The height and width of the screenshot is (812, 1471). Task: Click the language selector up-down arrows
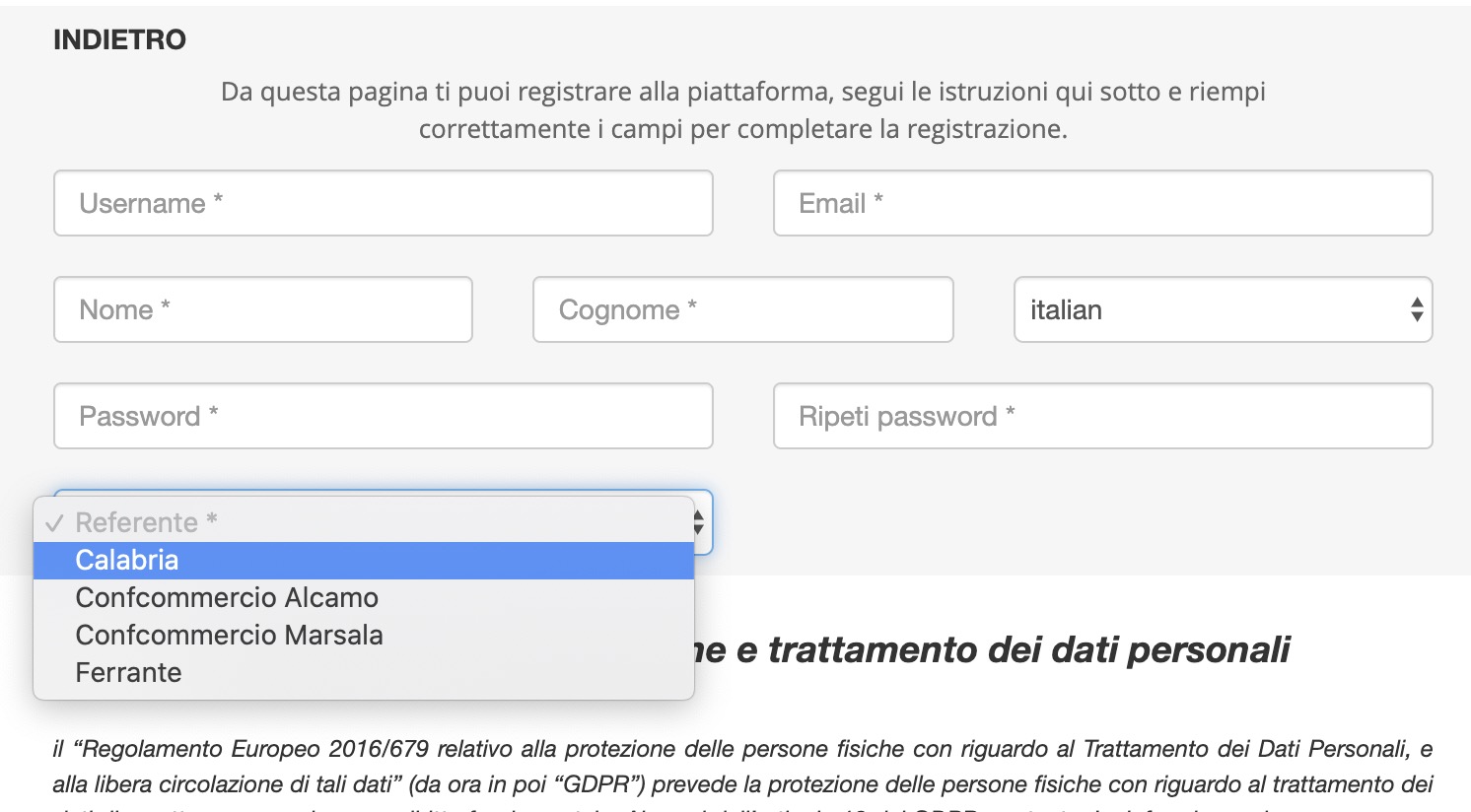click(1417, 309)
